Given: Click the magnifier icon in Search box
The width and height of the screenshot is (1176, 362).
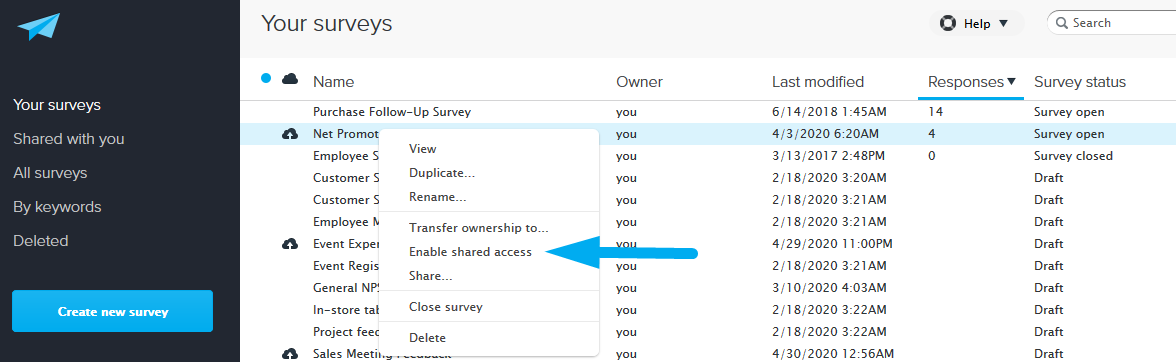Looking at the screenshot, I should point(1061,23).
